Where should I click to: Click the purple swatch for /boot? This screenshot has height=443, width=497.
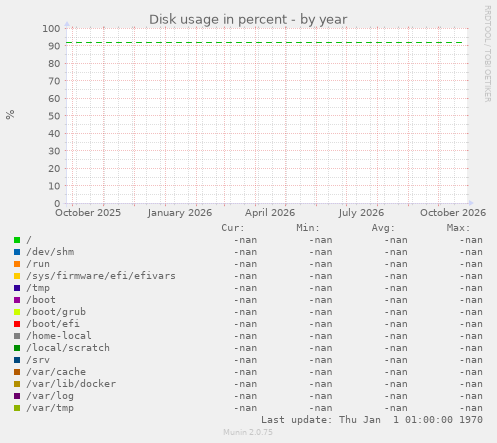point(17,300)
